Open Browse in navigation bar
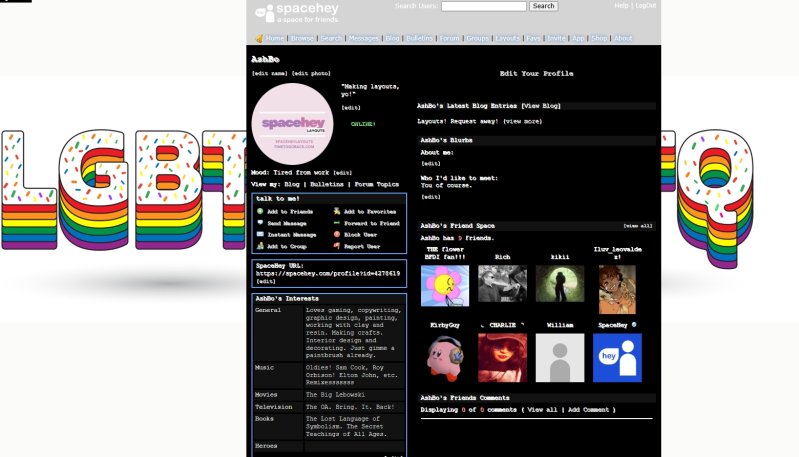 click(x=302, y=38)
